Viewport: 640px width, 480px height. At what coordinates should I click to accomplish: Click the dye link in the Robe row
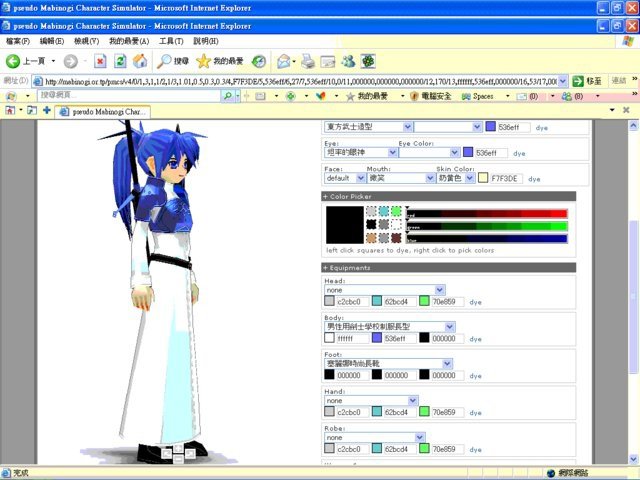476,449
